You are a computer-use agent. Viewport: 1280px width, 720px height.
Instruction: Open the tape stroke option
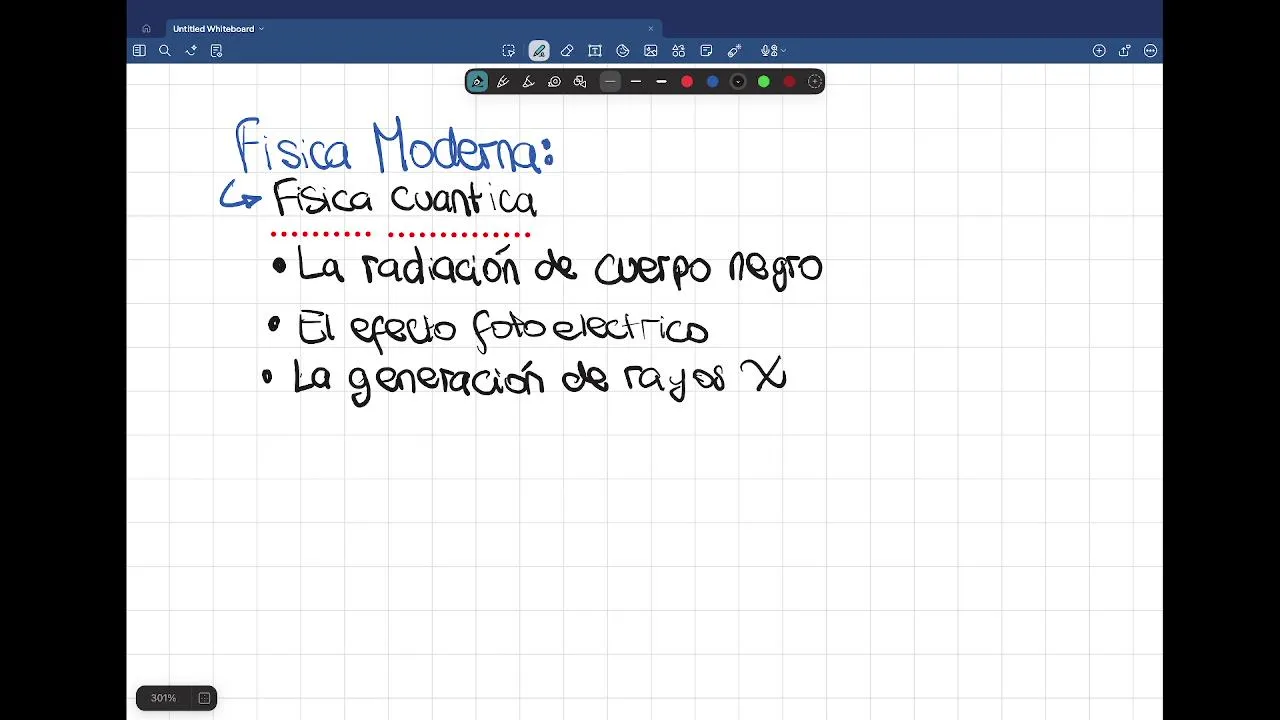(554, 82)
